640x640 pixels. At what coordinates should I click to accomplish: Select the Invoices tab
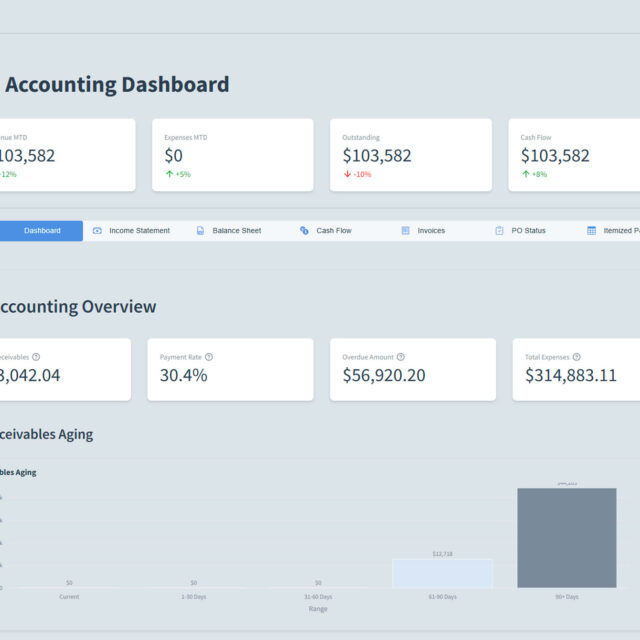tap(431, 231)
